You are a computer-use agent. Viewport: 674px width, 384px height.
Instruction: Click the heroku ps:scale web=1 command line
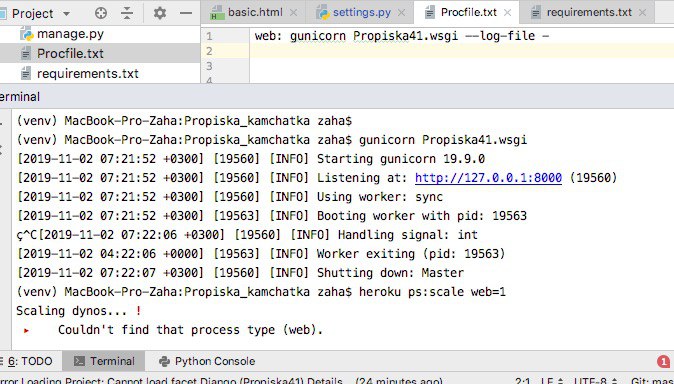point(432,292)
